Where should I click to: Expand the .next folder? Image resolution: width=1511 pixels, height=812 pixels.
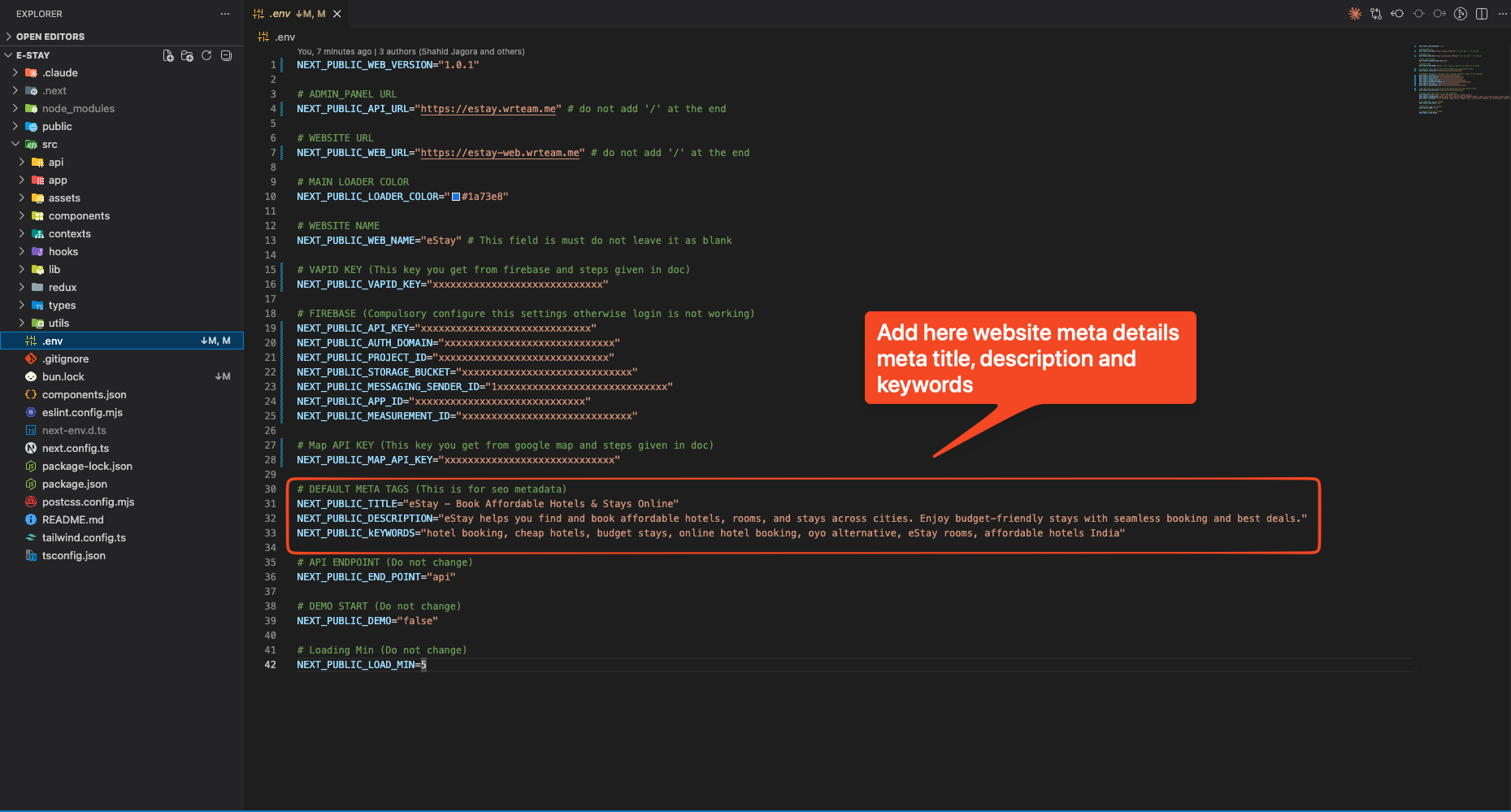point(122,91)
